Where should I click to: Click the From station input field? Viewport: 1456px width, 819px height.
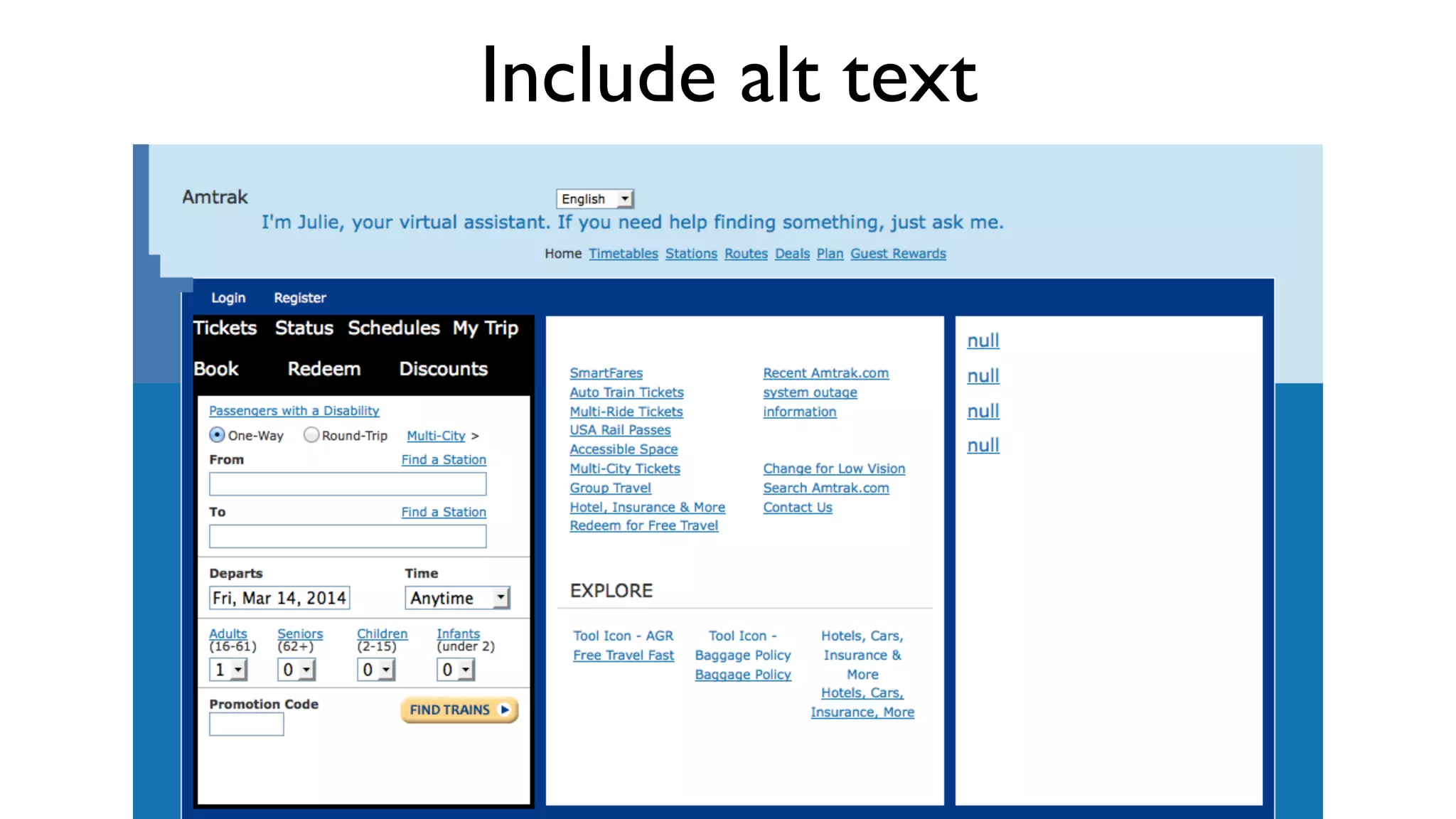348,484
